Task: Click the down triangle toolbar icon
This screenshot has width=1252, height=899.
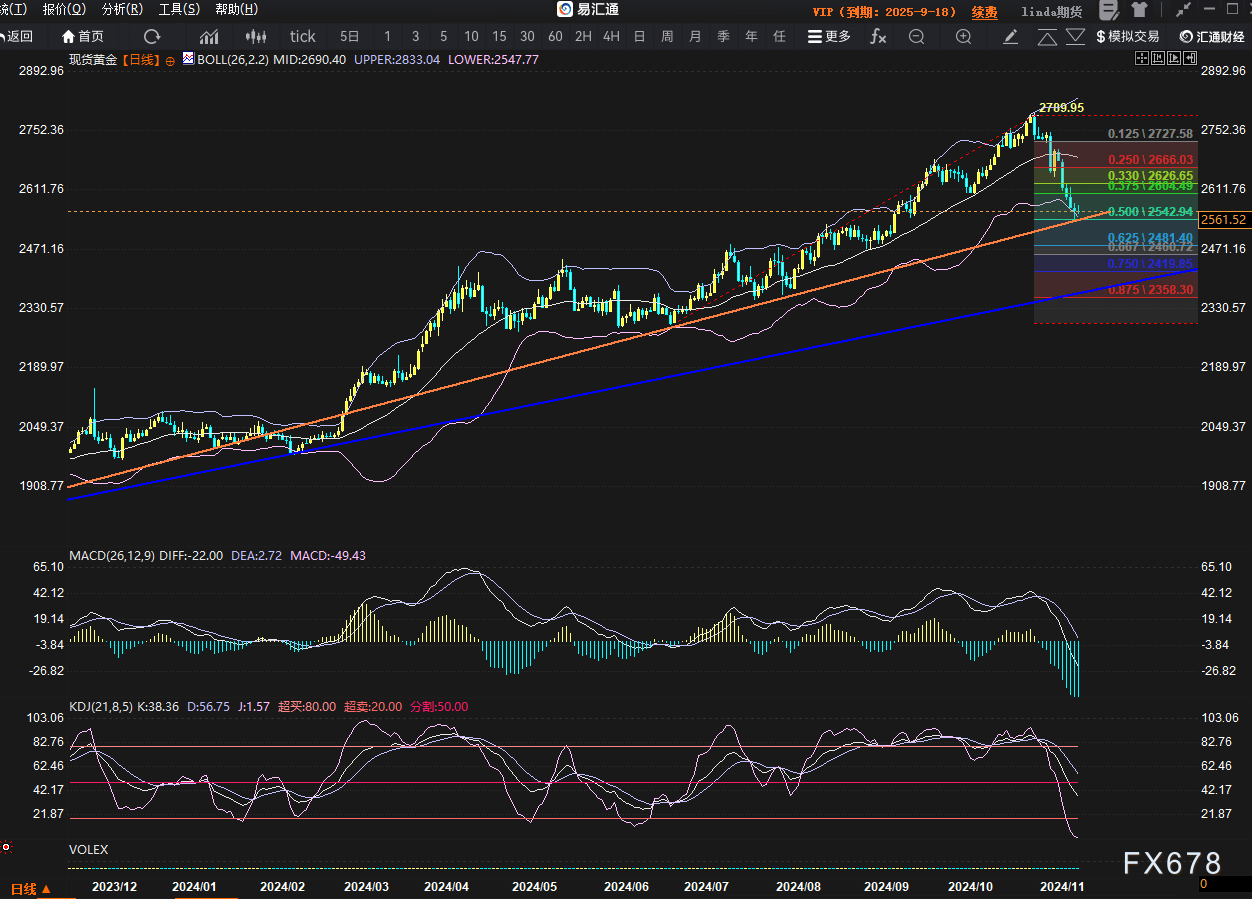Action: (x=1075, y=36)
